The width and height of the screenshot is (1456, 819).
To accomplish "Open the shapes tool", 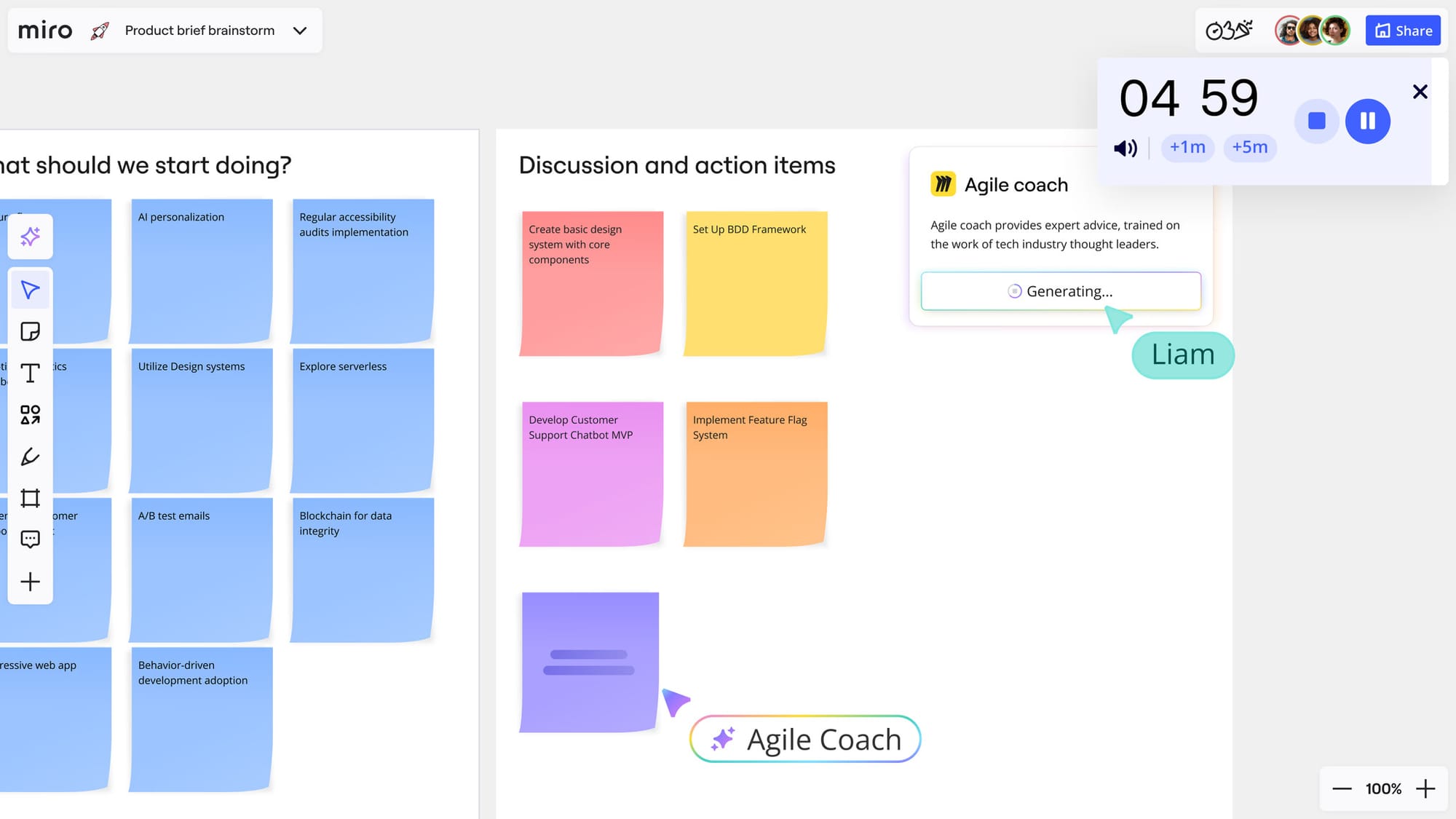I will click(x=30, y=415).
